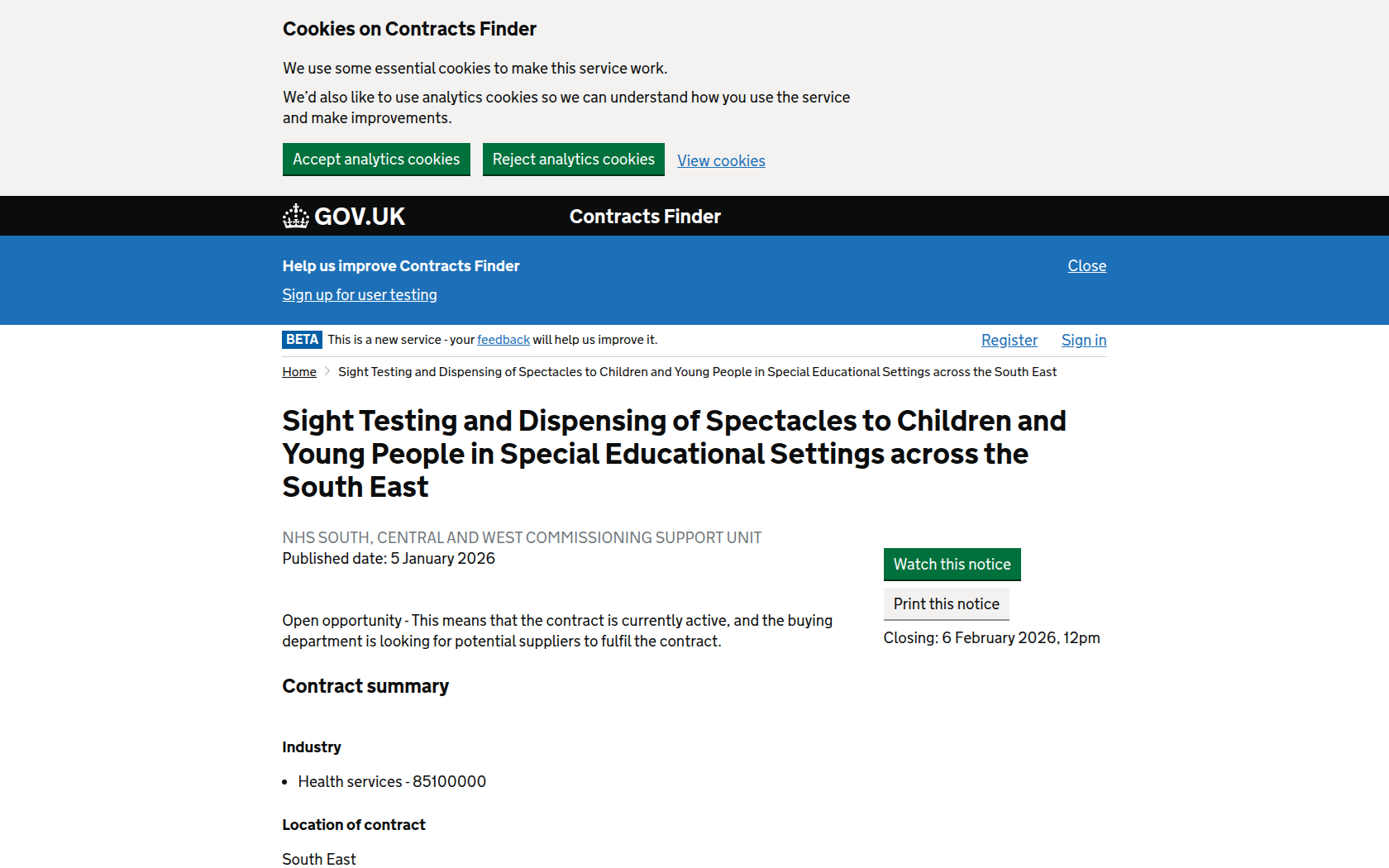Click the Watch this notice button

point(952,565)
